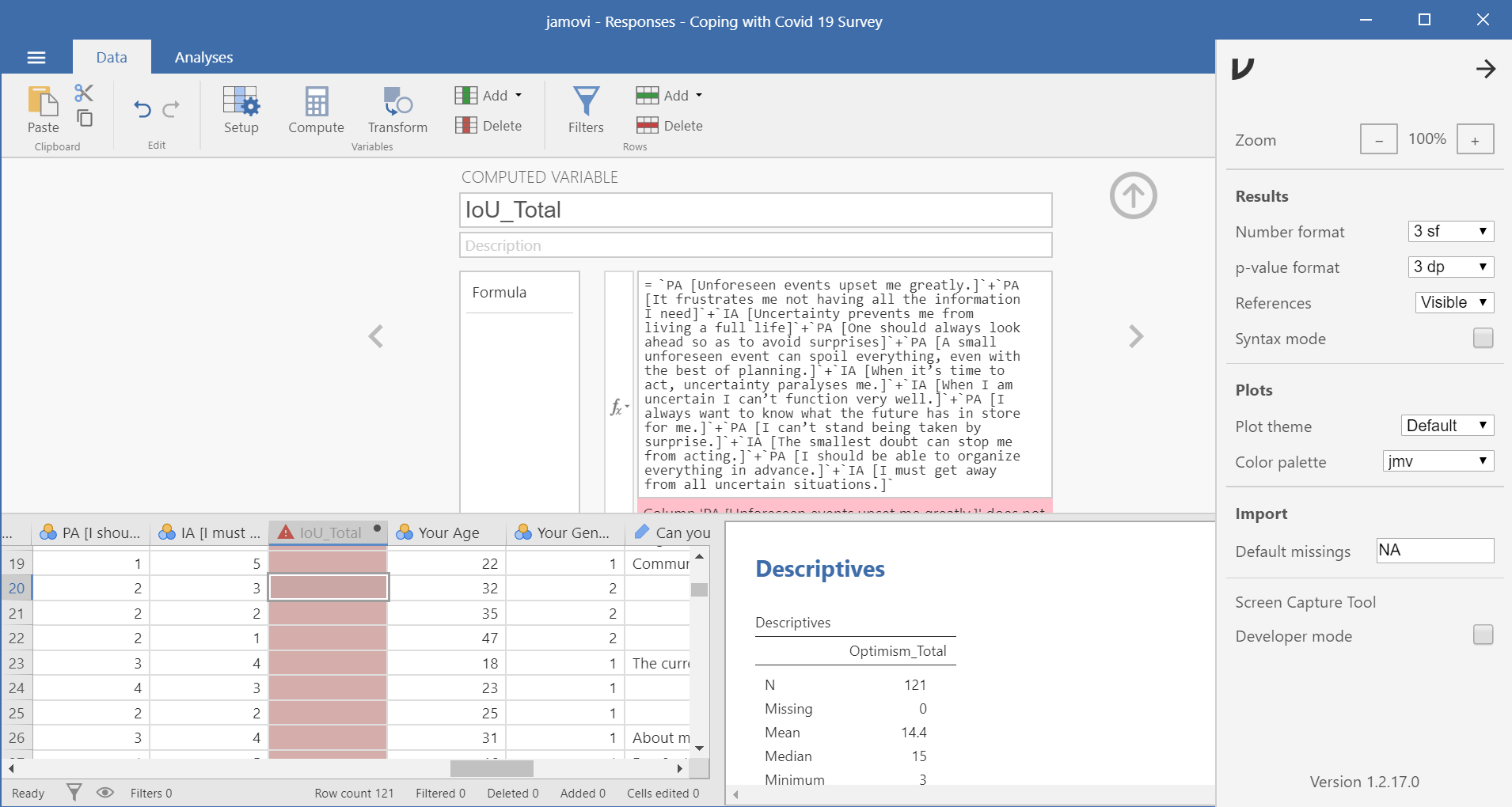This screenshot has height=807, width=1512.
Task: Go to previous variable with left chevron
Action: pos(376,336)
